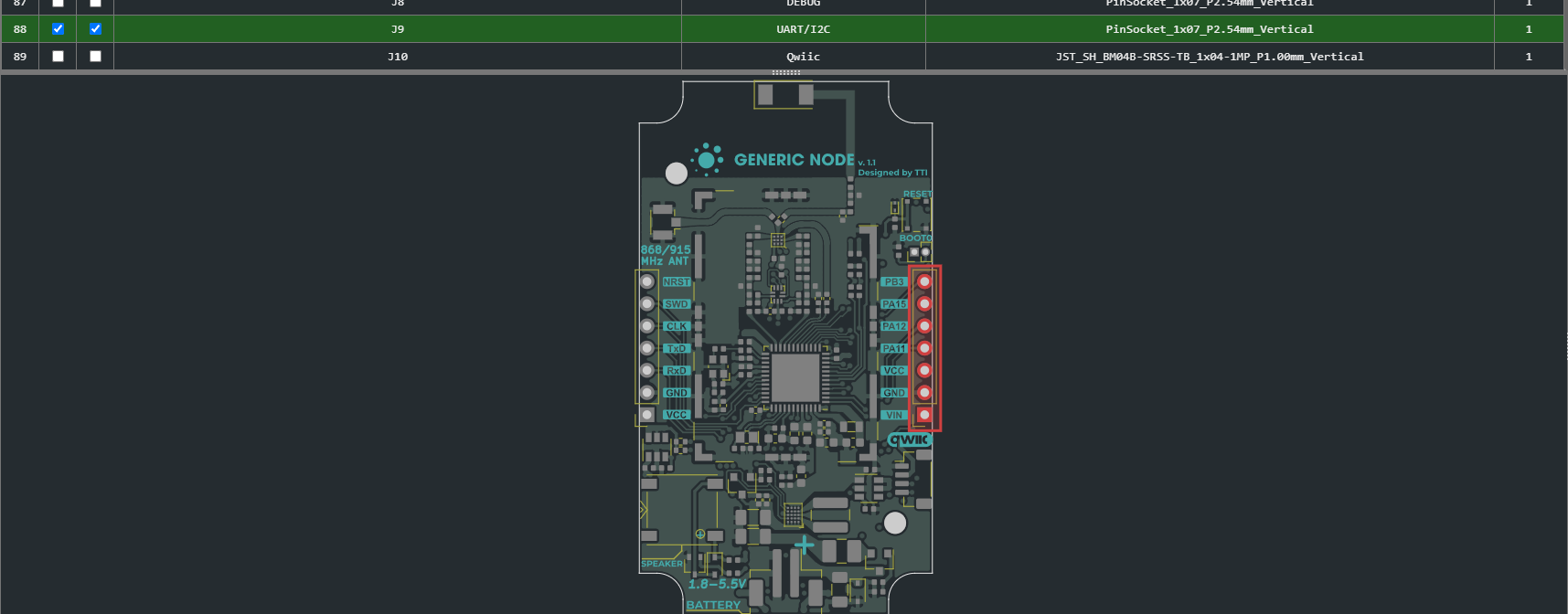Click the gray GND pad below RxD

point(647,393)
